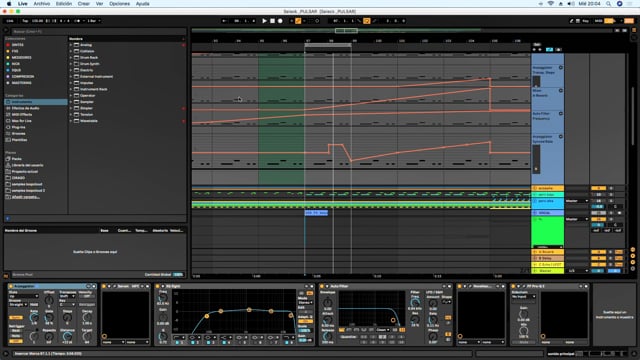640x360 pixels.
Task: Select the Plug-ins category
Action: point(19,127)
